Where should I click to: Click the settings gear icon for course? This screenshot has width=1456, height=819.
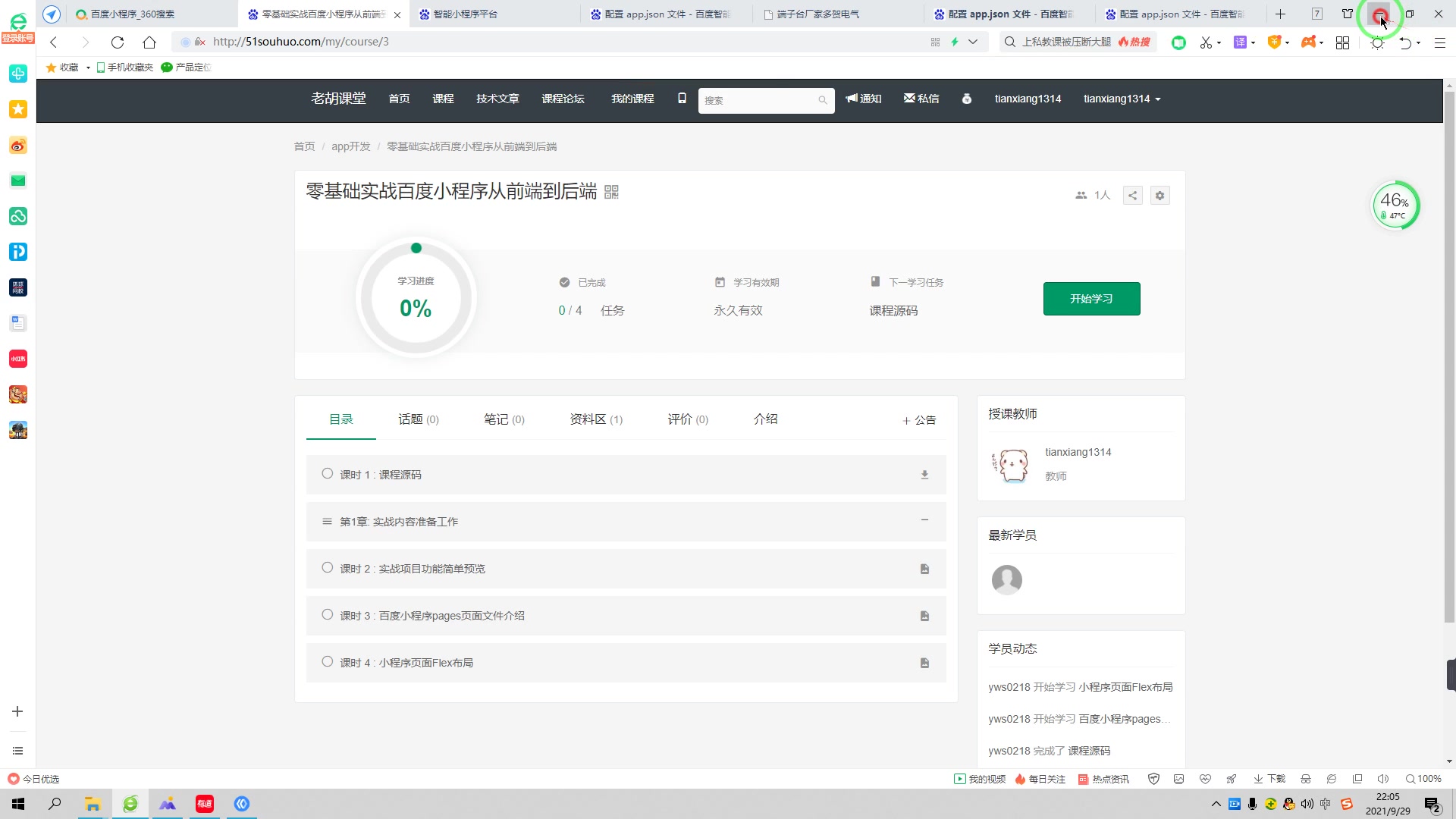pyautogui.click(x=1160, y=195)
